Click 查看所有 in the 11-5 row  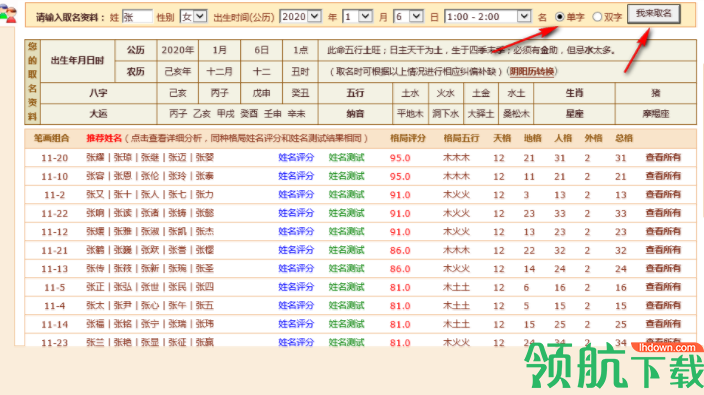coord(663,287)
